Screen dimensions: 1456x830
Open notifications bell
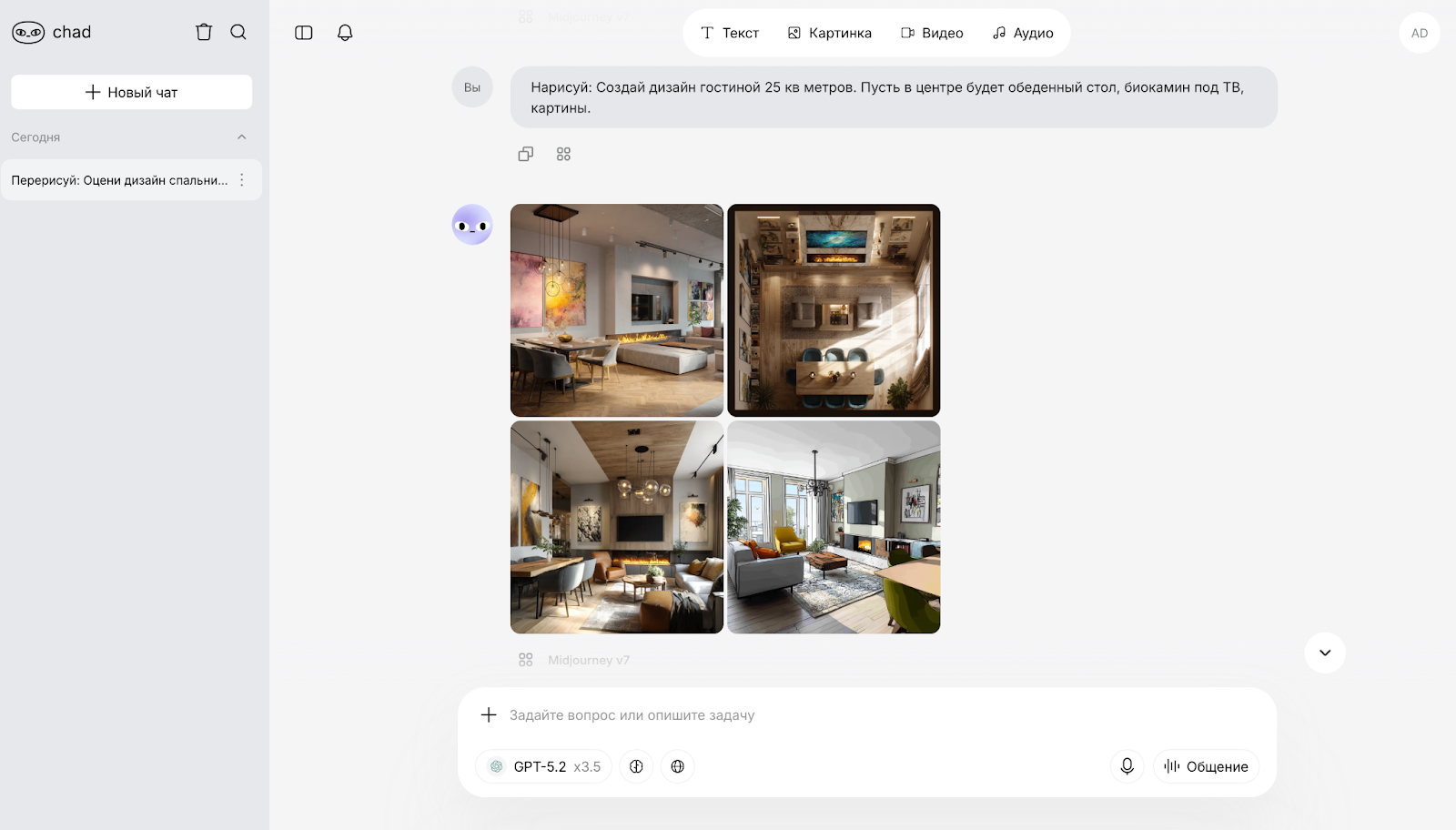click(x=345, y=33)
